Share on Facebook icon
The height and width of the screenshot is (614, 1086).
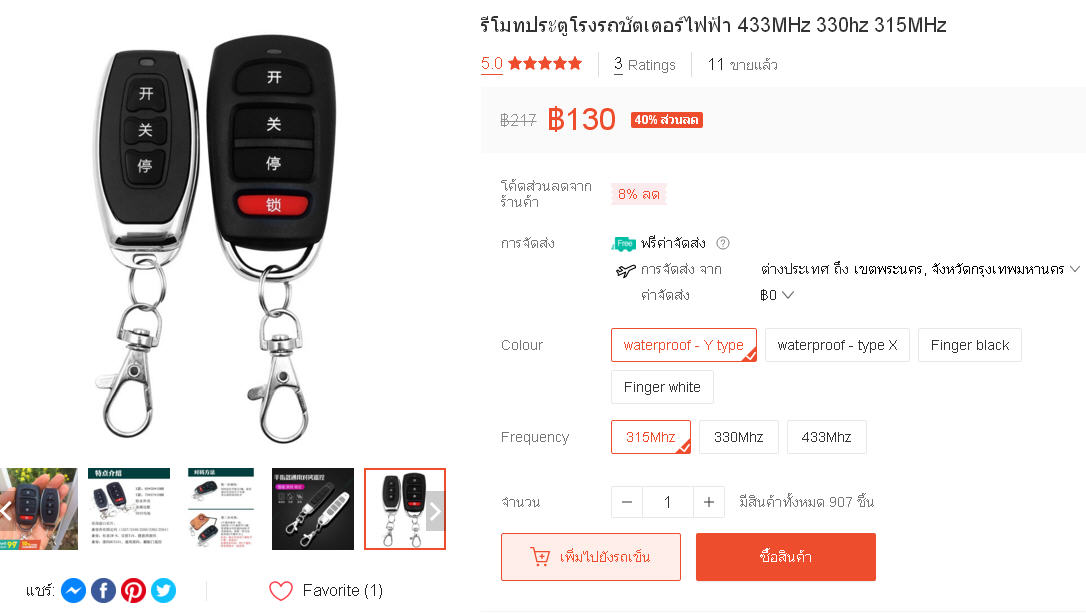(x=103, y=590)
